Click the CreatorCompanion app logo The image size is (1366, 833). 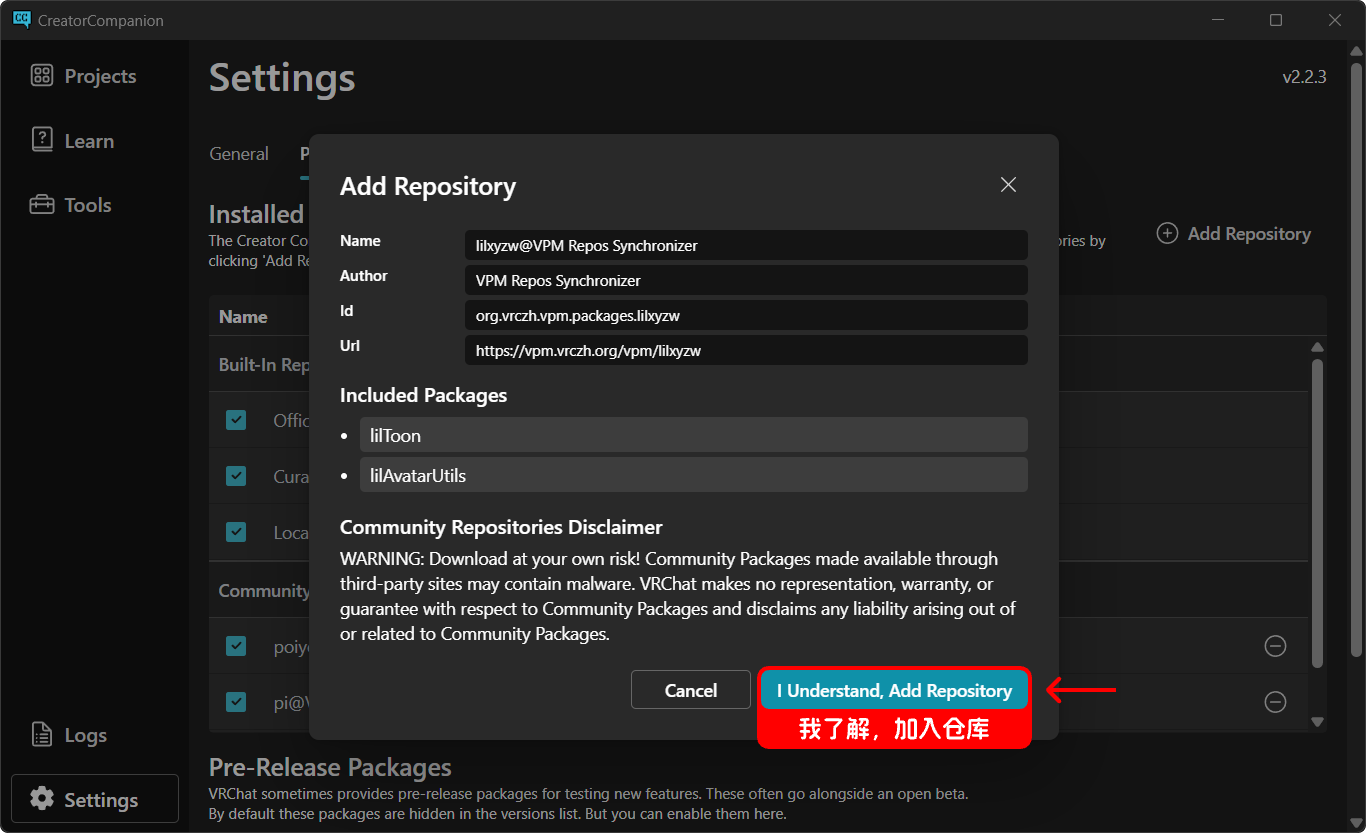(21, 20)
